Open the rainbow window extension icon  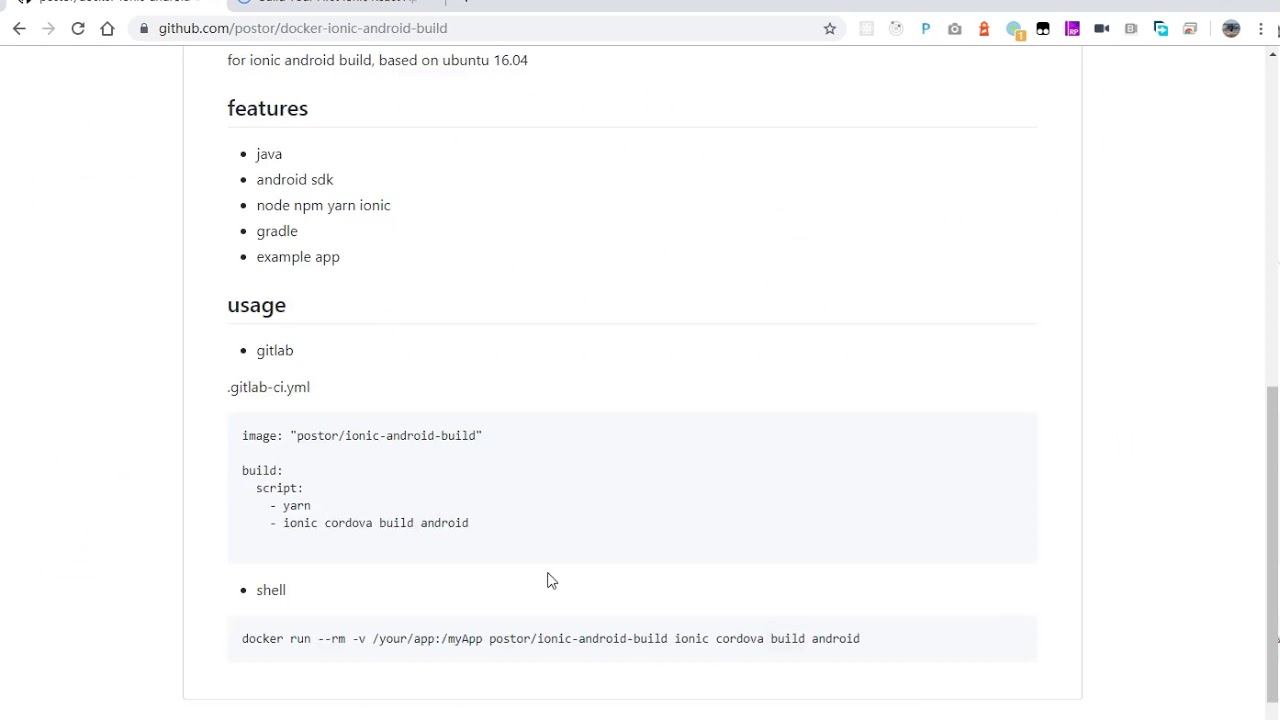pos(1190,29)
